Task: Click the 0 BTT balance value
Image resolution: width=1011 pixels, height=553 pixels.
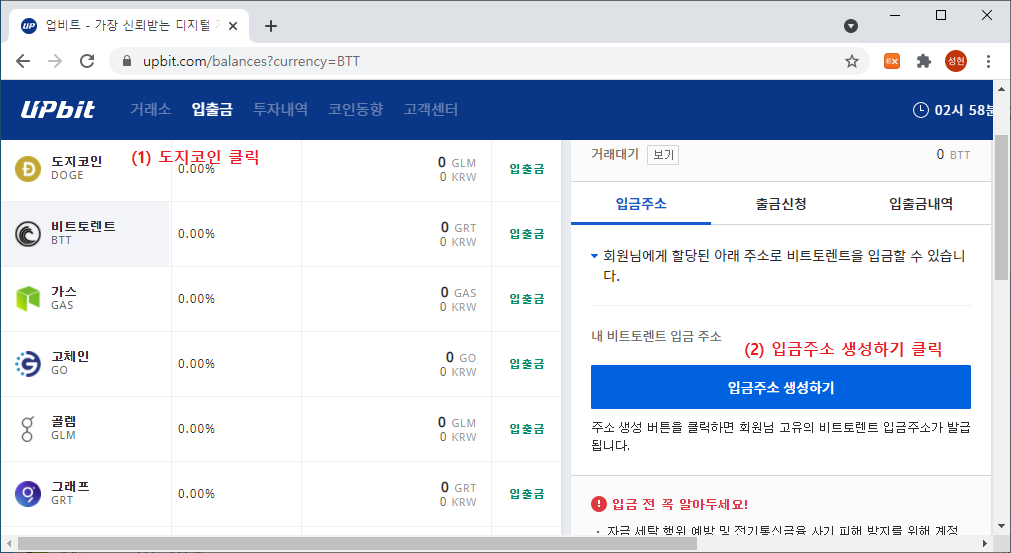Action: pos(953,155)
